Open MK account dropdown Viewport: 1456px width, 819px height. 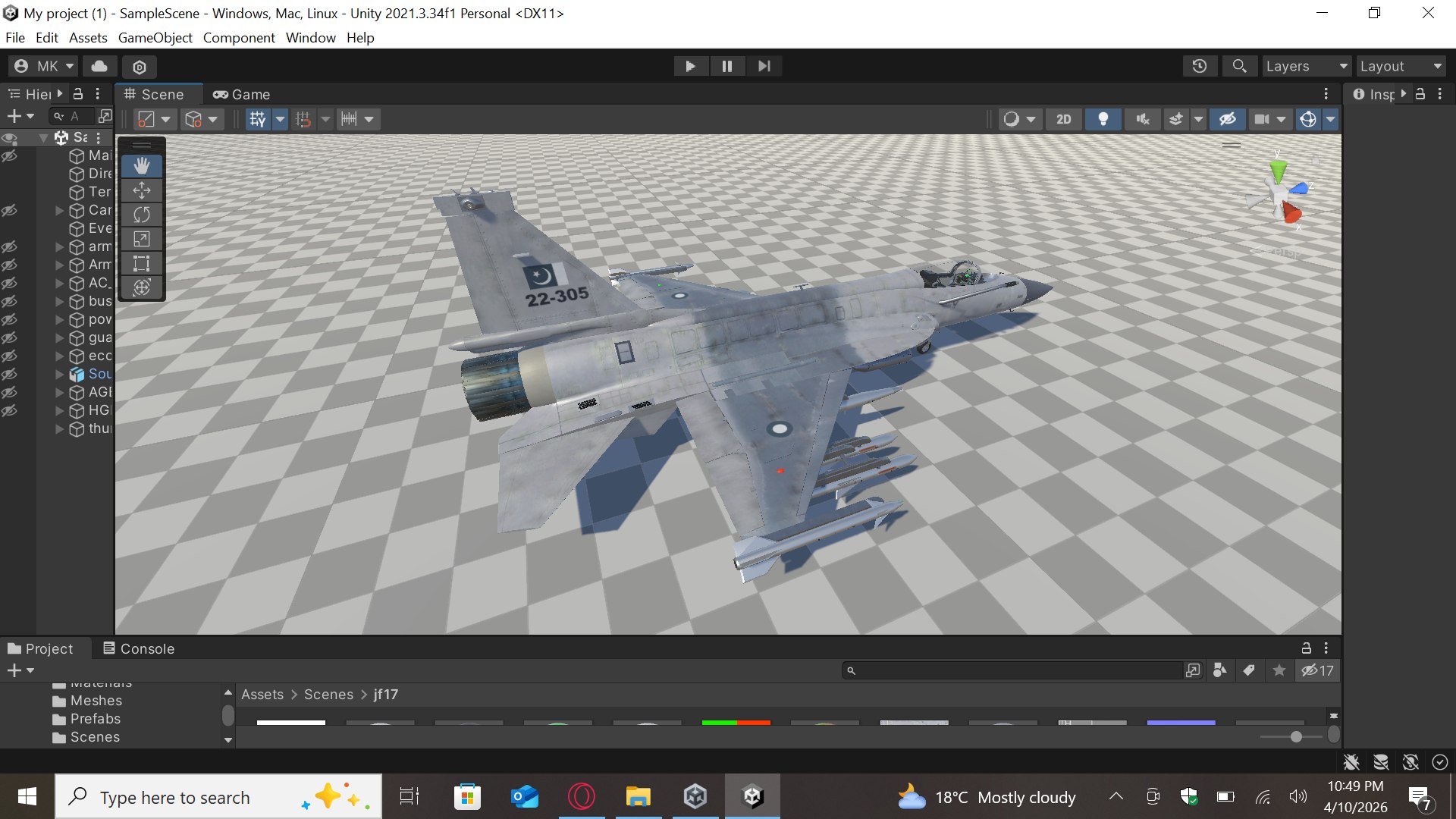click(44, 66)
